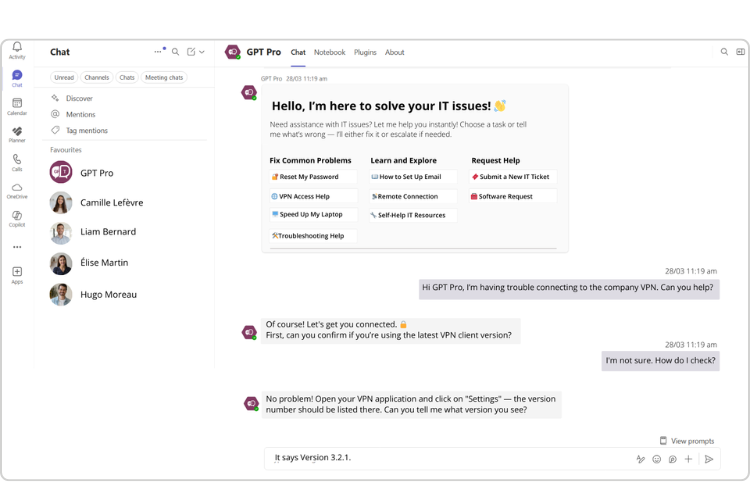Screen dimensions: 750x500
Task: Open the Activity bell icon
Action: tap(17, 47)
